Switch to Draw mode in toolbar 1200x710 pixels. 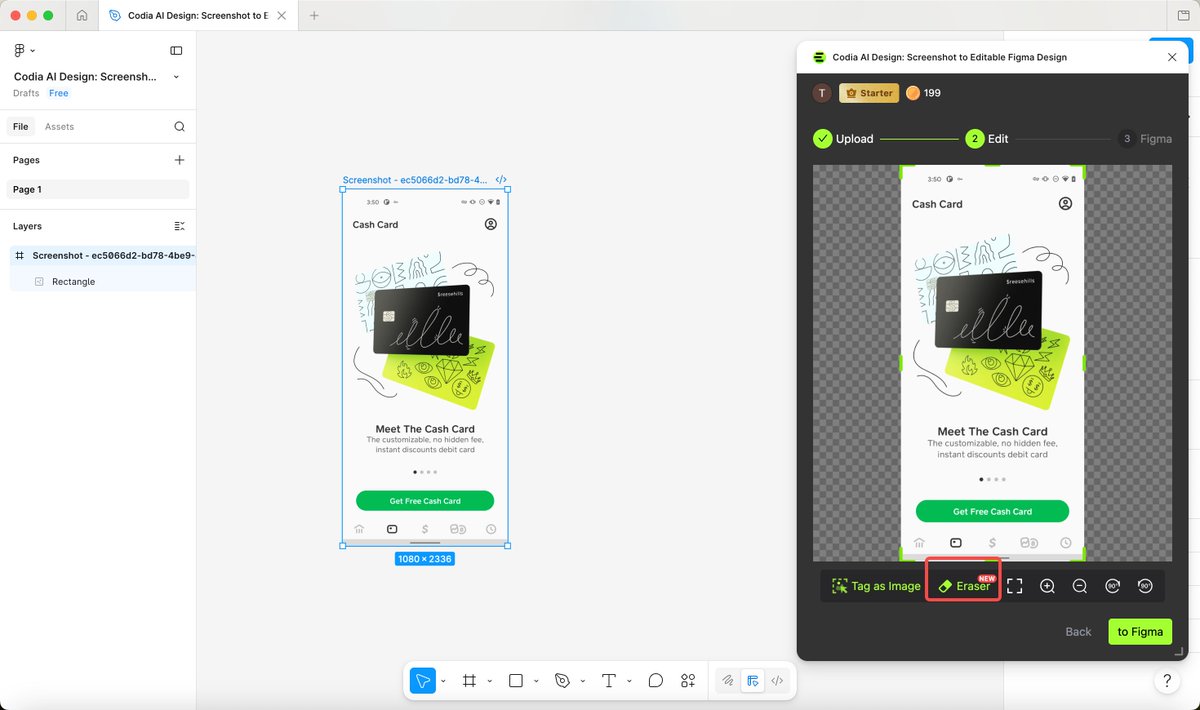pos(729,681)
